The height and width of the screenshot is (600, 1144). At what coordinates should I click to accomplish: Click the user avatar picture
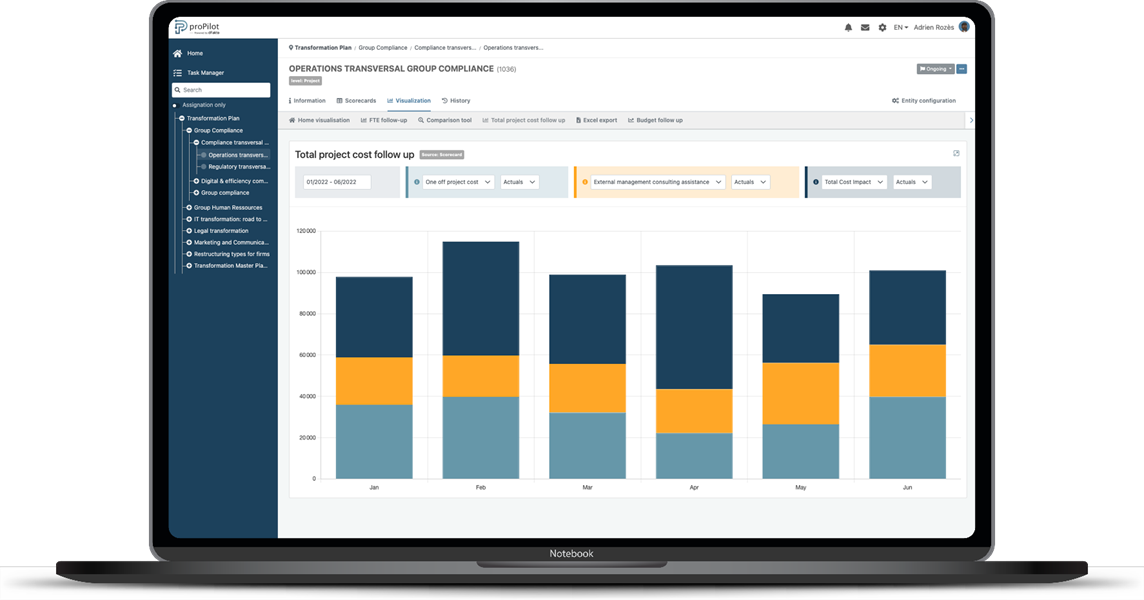click(x=964, y=27)
